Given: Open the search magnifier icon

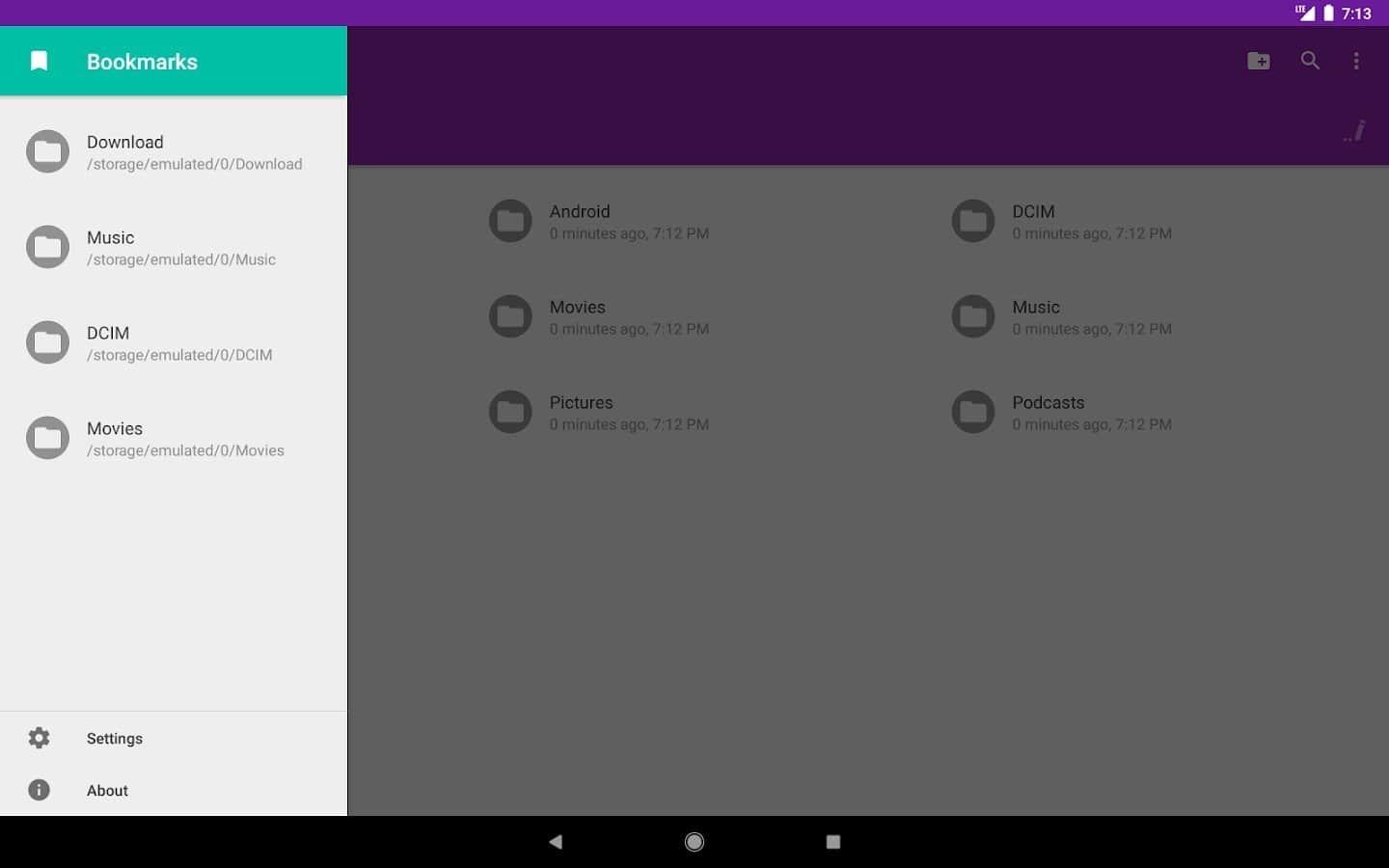Looking at the screenshot, I should 1309,61.
